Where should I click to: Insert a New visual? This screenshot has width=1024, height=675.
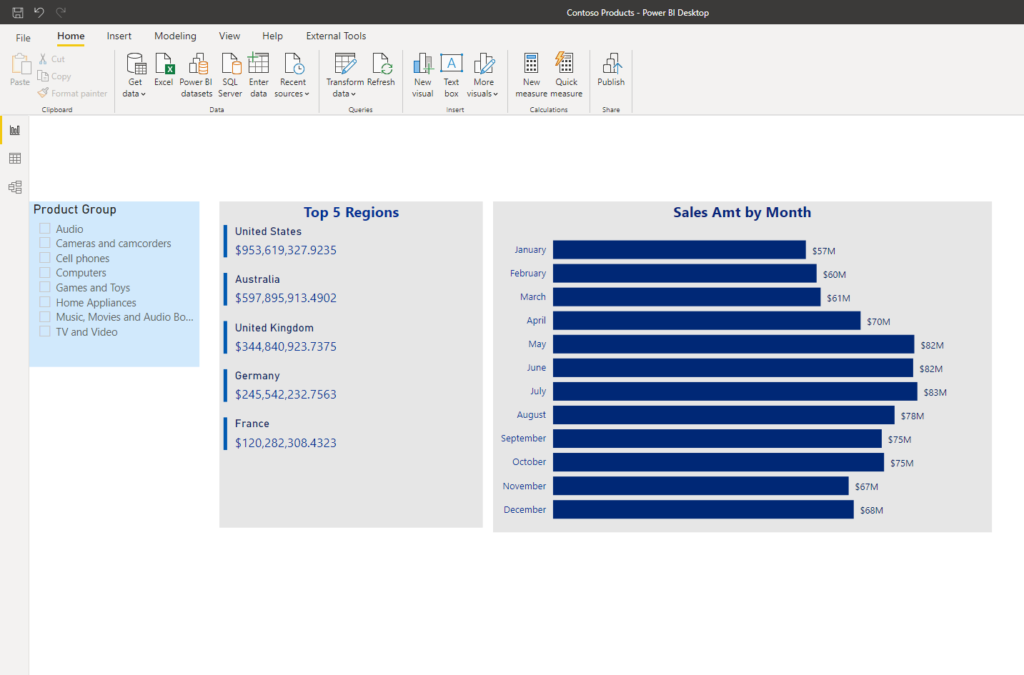click(x=423, y=75)
